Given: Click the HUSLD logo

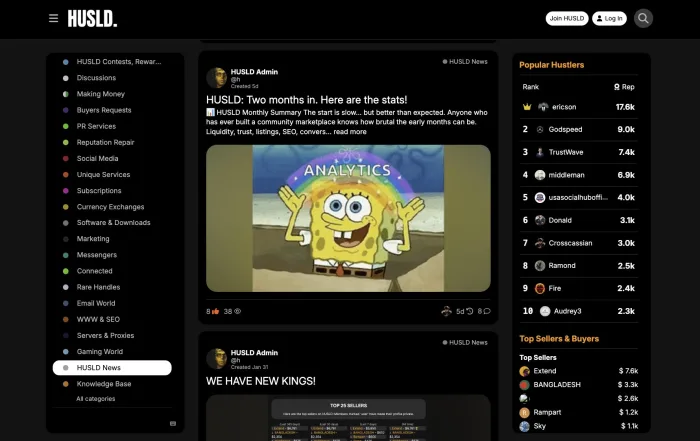Looking at the screenshot, I should point(92,18).
